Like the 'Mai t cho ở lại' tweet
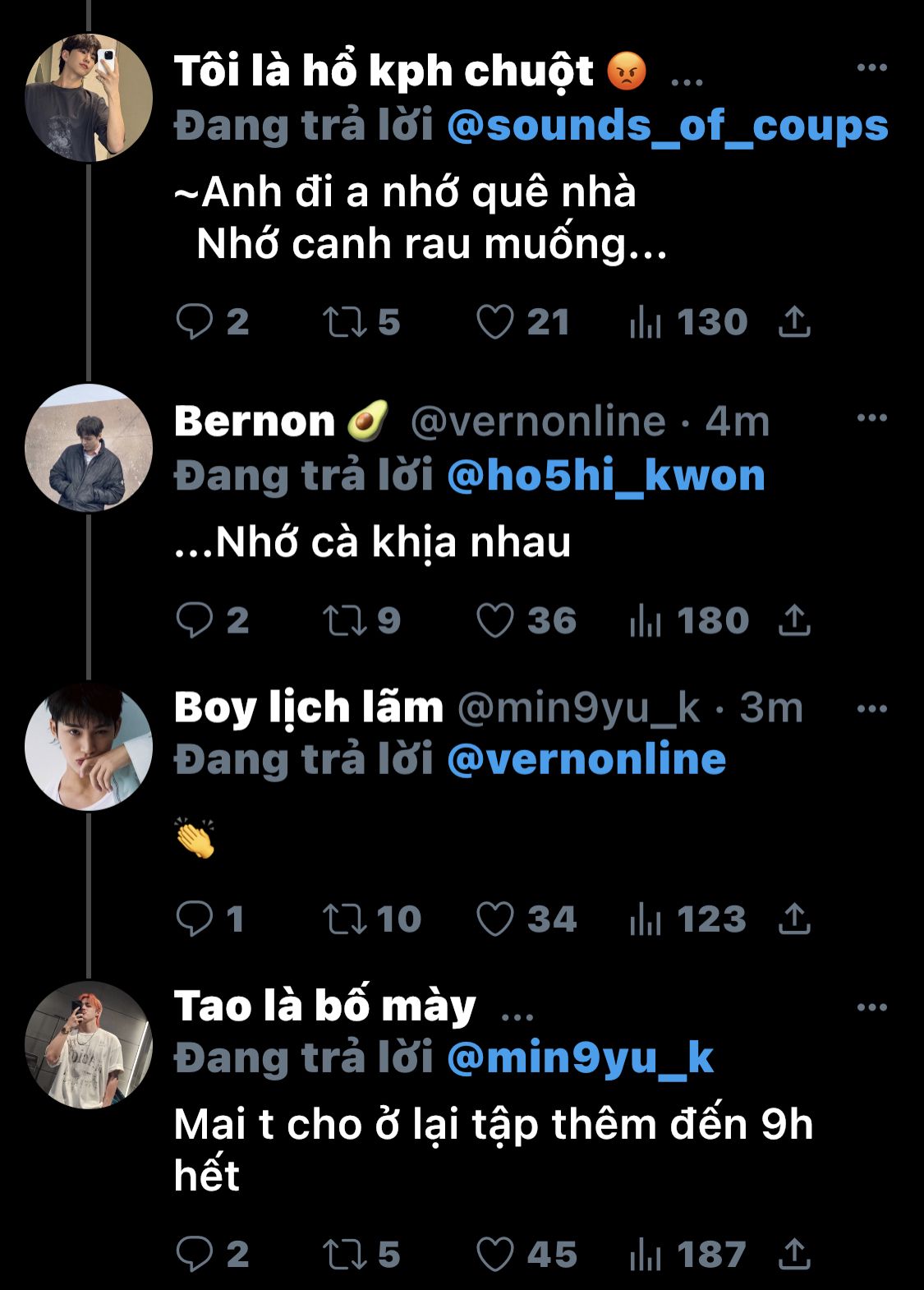Screen dimensions: 924x1290 [495, 1255]
